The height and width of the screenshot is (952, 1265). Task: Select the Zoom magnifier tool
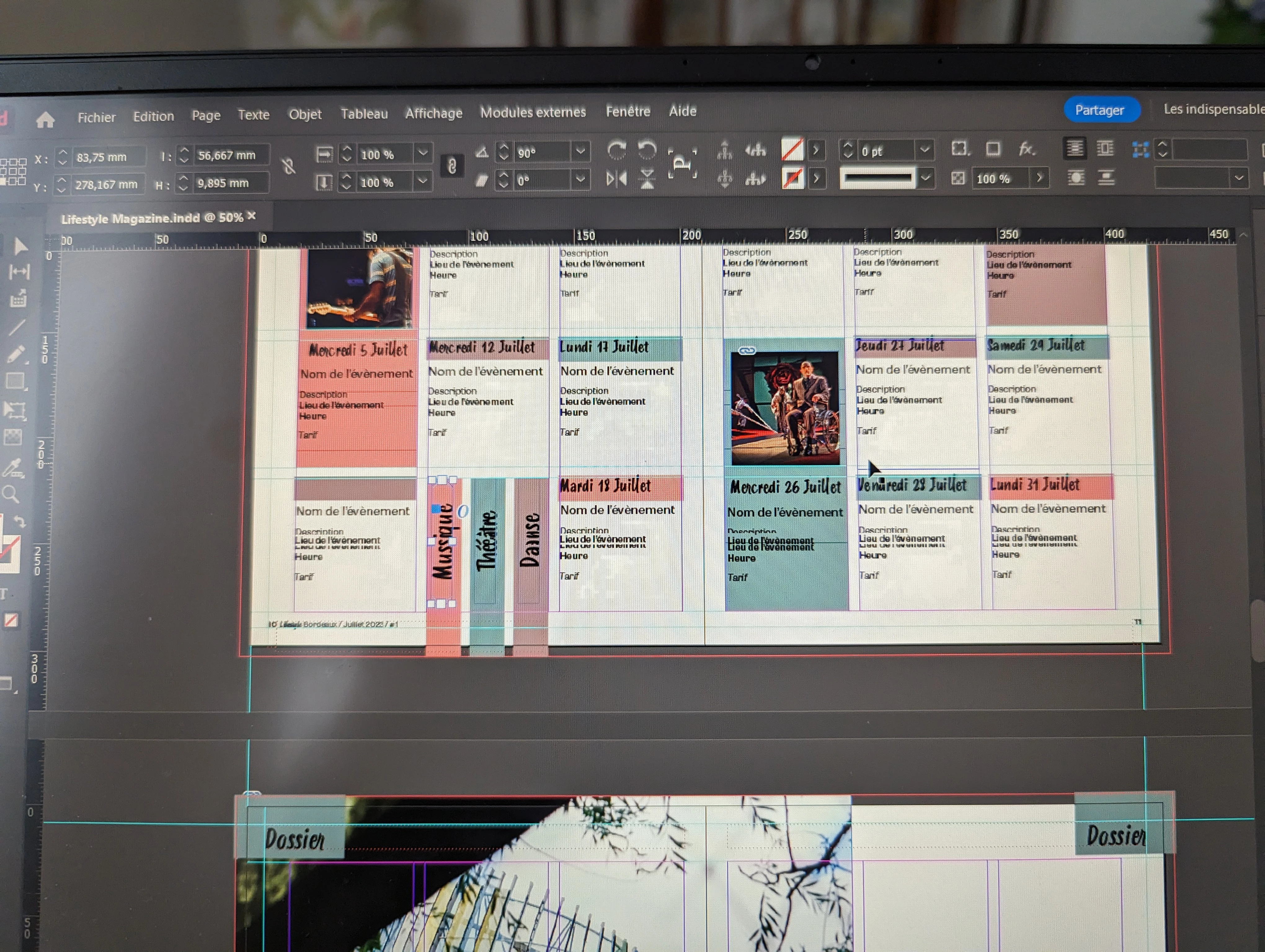pyautogui.click(x=11, y=494)
